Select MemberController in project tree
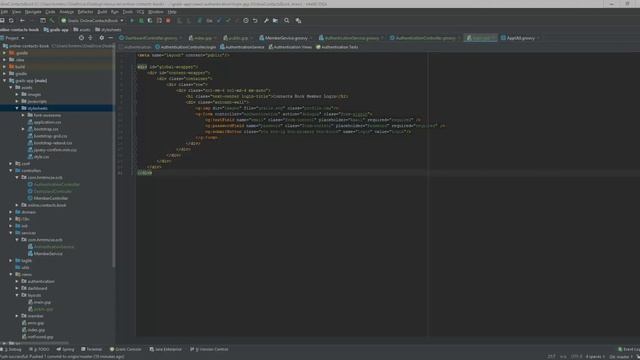 48,198
